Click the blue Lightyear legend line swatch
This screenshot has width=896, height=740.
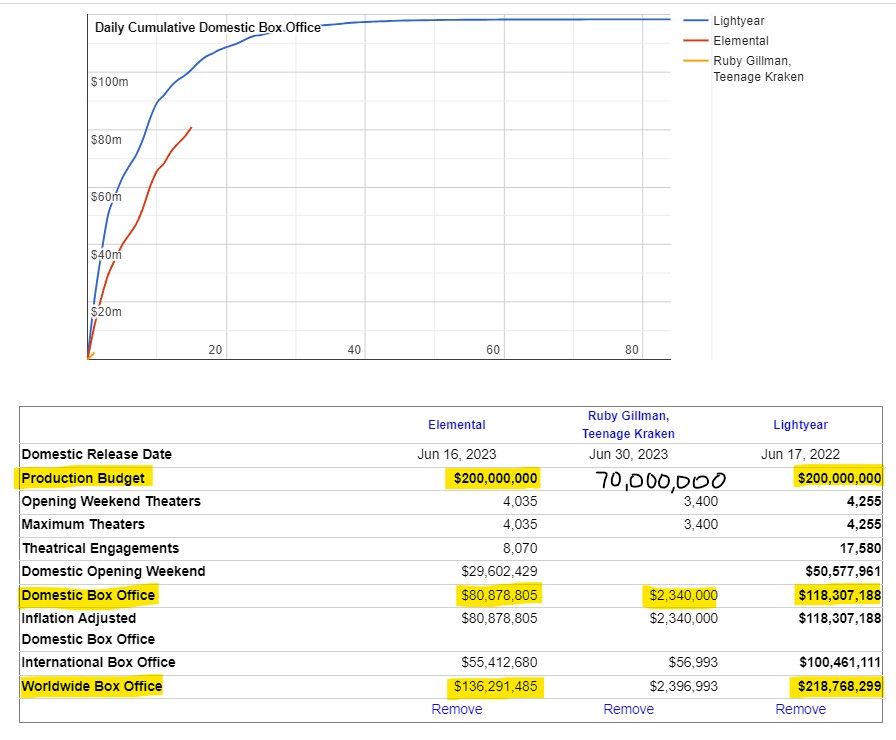[x=695, y=20]
